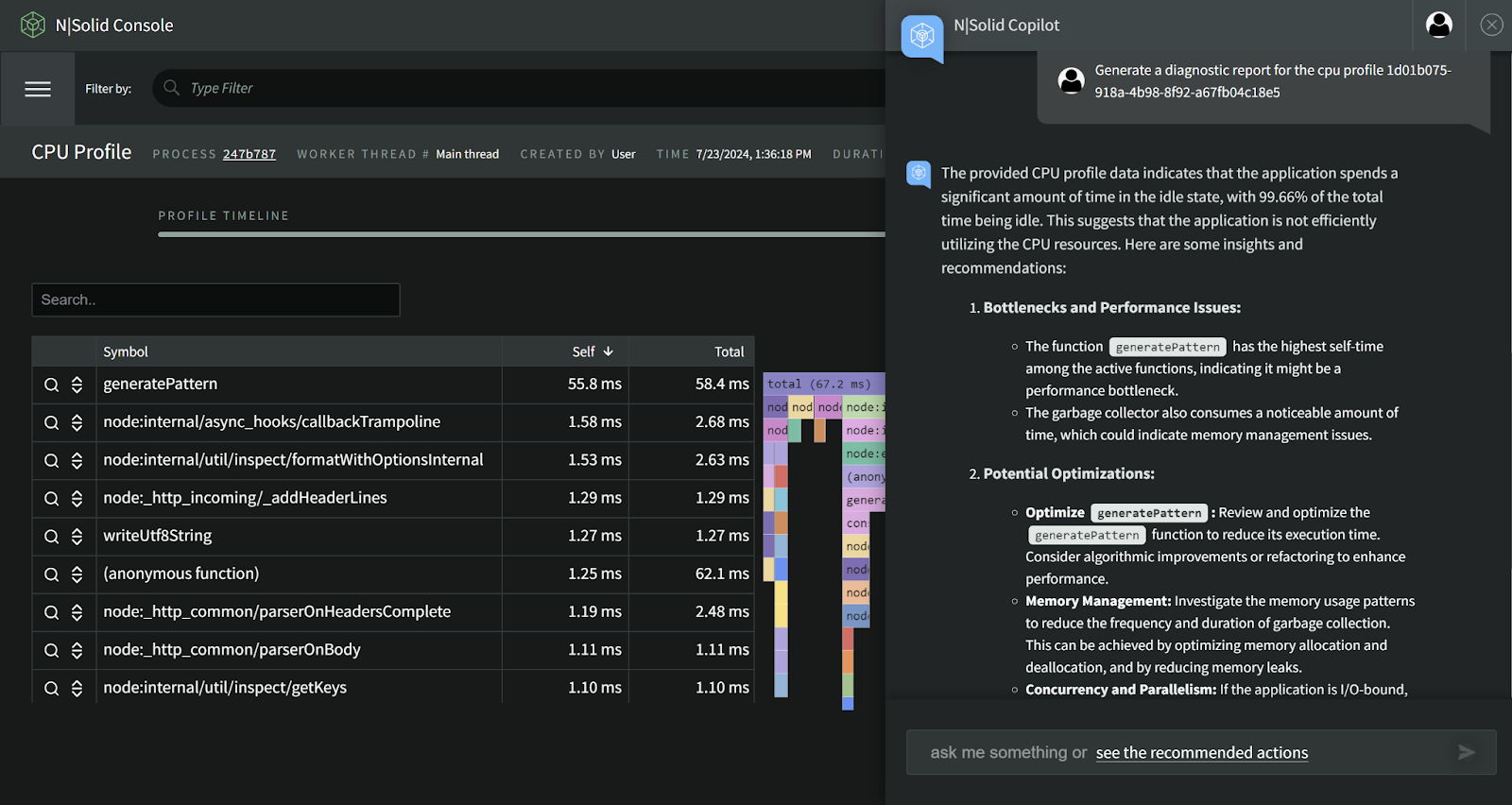Click writeUtf8String symbol name
Image resolution: width=1512 pixels, height=805 pixels.
[157, 536]
